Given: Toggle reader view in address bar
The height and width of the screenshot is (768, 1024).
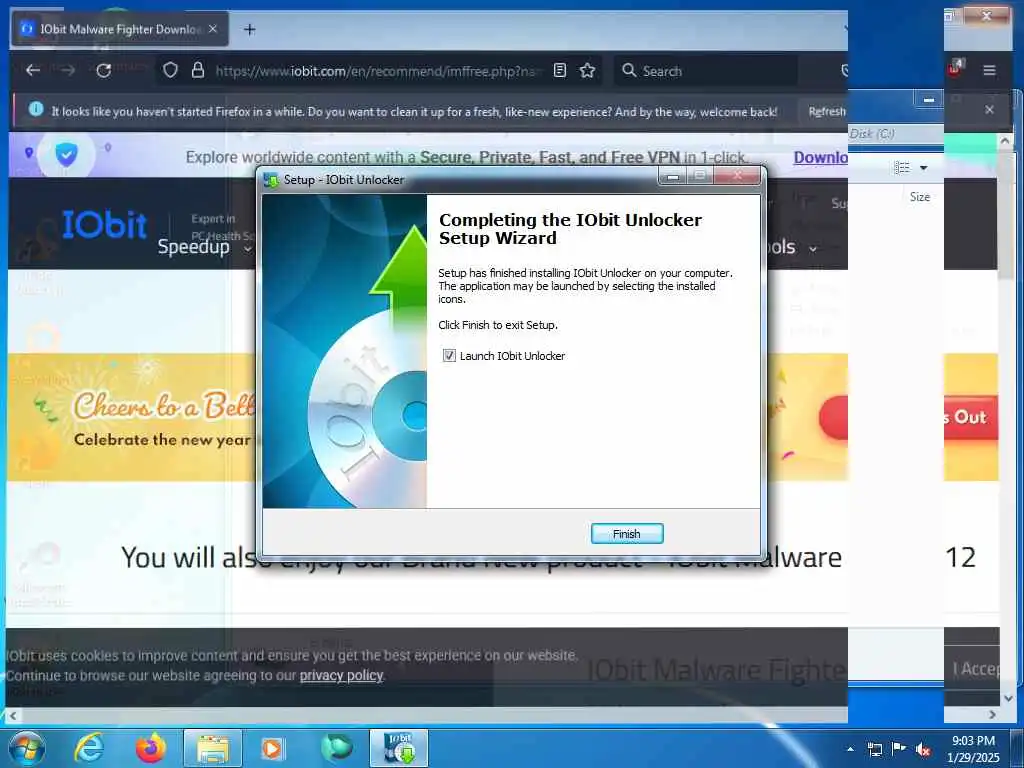Looking at the screenshot, I should tap(560, 71).
